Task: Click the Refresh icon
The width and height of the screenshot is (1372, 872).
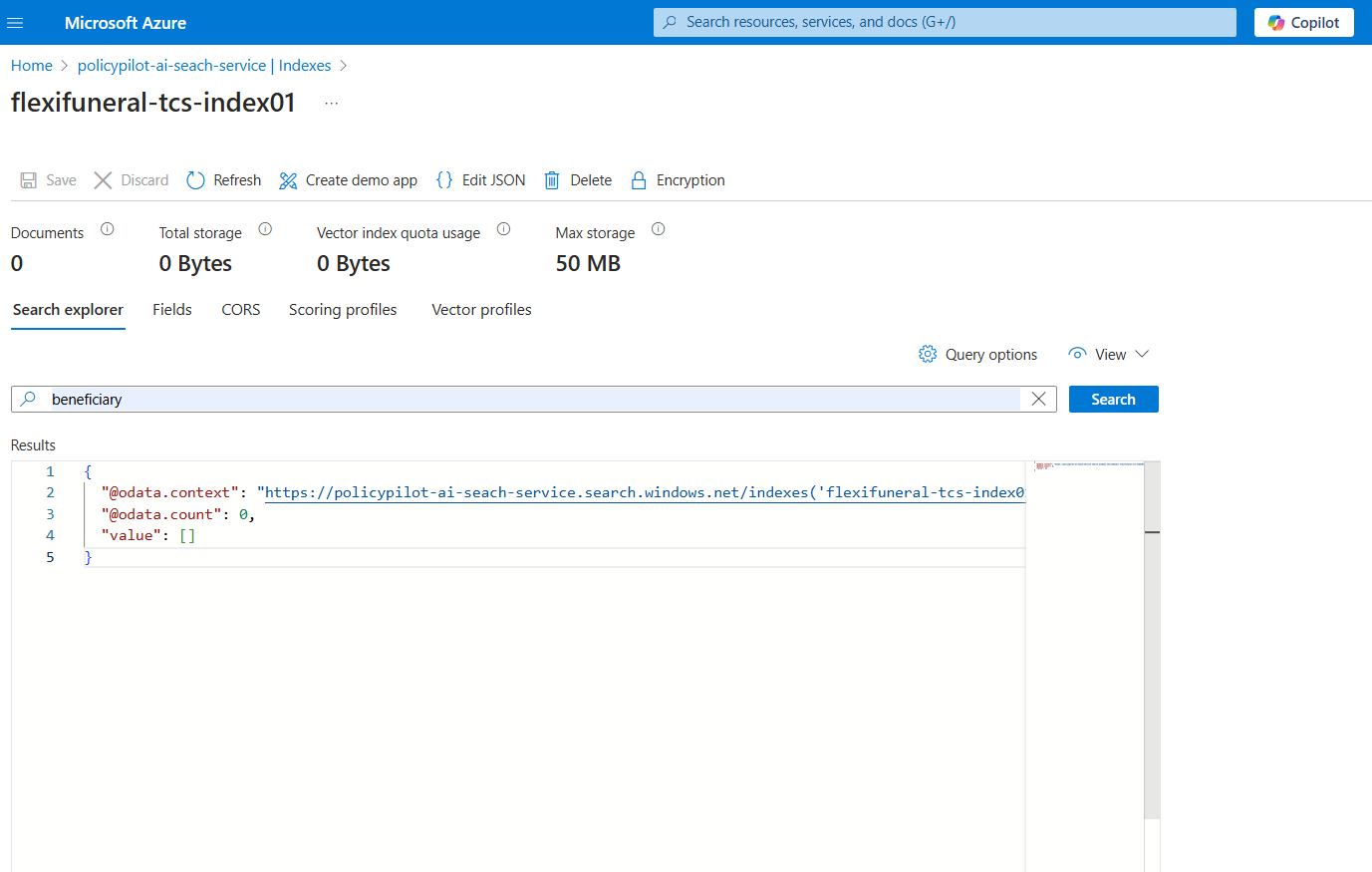Action: coord(195,180)
